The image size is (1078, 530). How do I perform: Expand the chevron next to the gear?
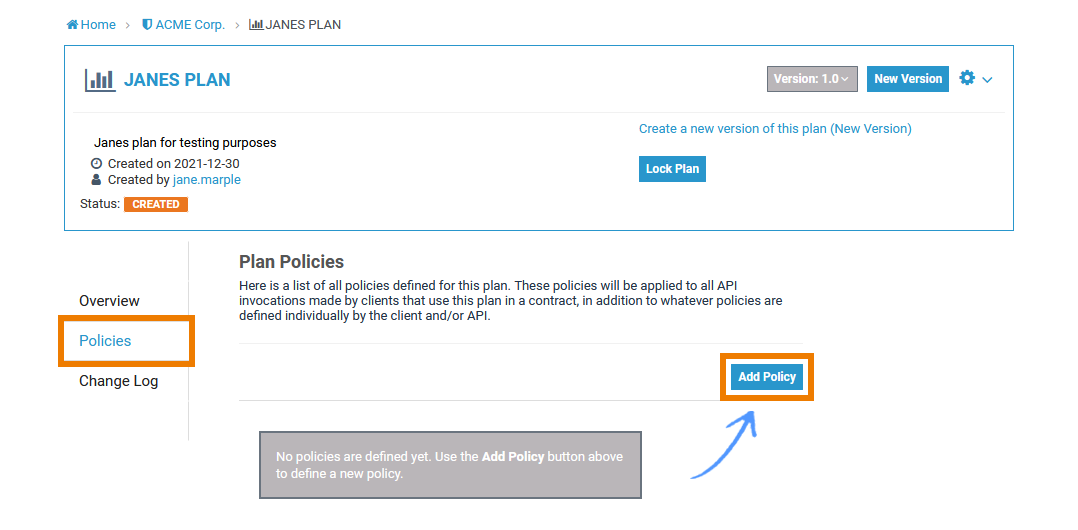pyautogui.click(x=987, y=80)
